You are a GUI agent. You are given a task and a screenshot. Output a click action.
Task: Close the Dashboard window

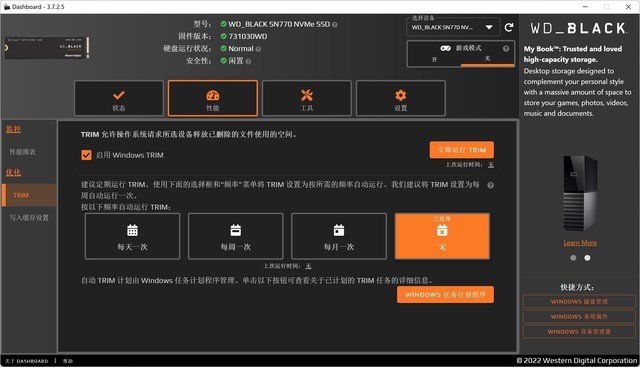[x=629, y=7]
